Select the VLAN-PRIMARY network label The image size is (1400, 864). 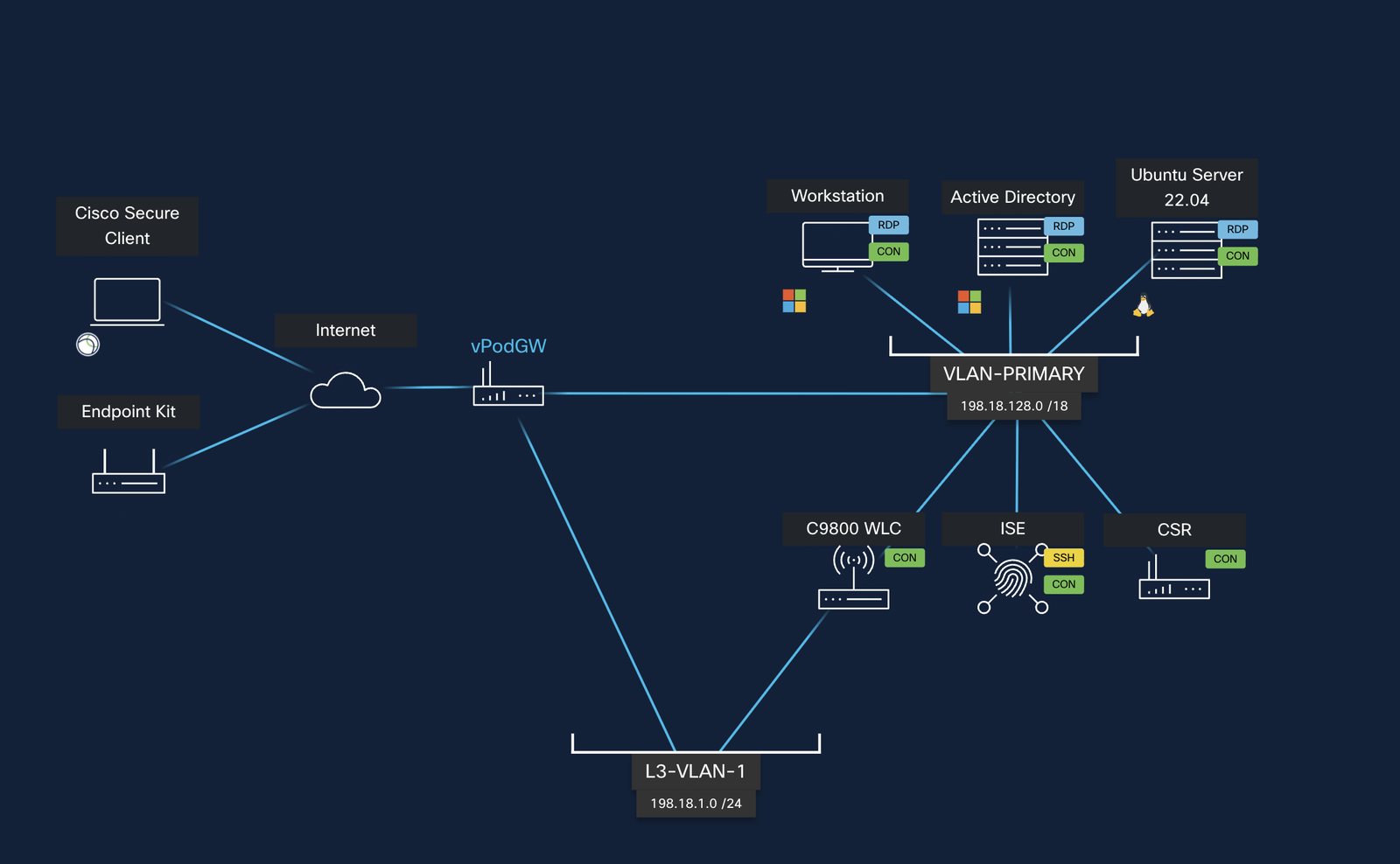coord(1014,374)
